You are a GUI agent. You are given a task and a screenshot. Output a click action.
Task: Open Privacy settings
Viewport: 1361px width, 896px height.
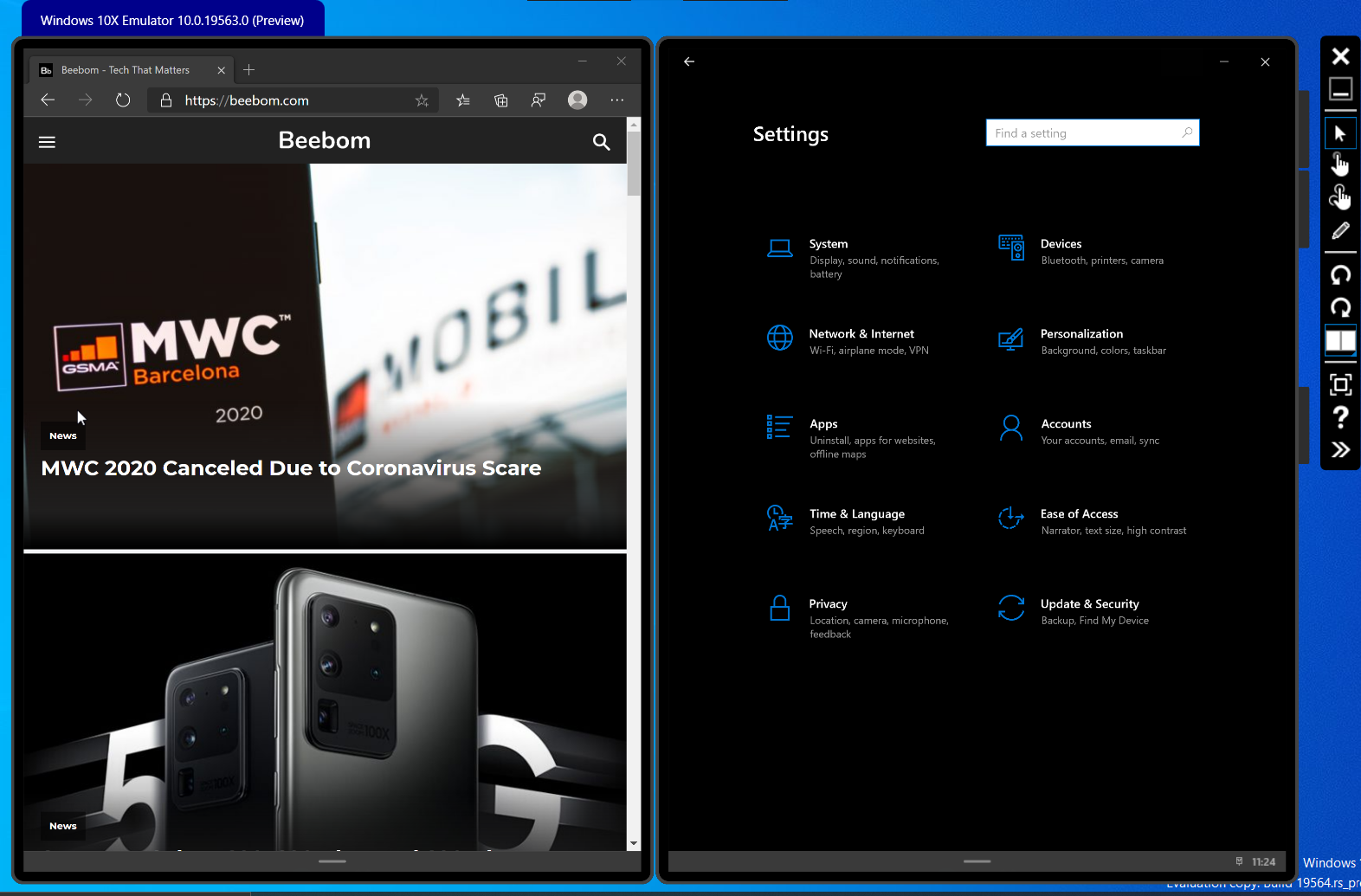(x=858, y=618)
